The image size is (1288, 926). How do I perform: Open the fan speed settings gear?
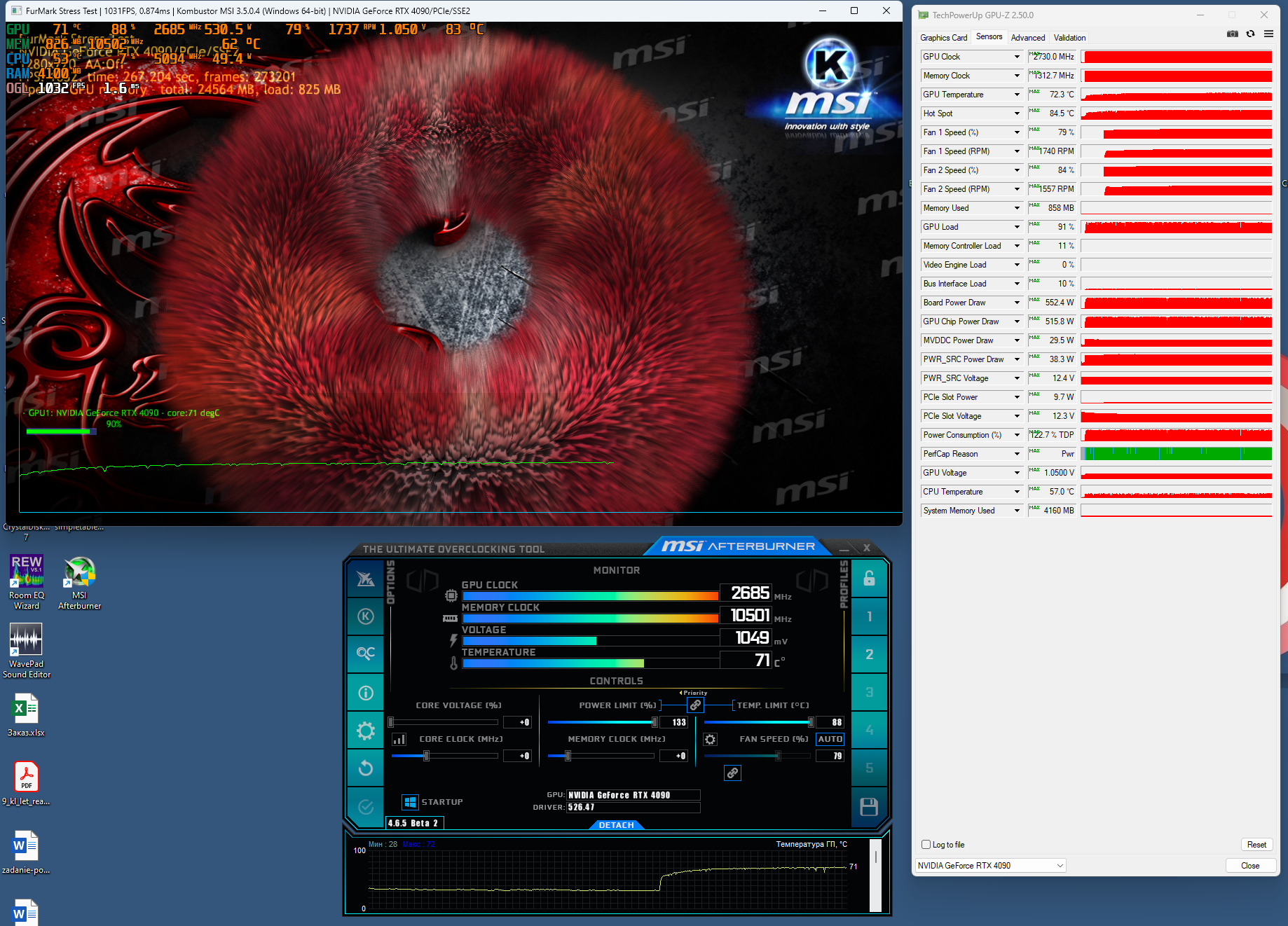pyautogui.click(x=710, y=740)
